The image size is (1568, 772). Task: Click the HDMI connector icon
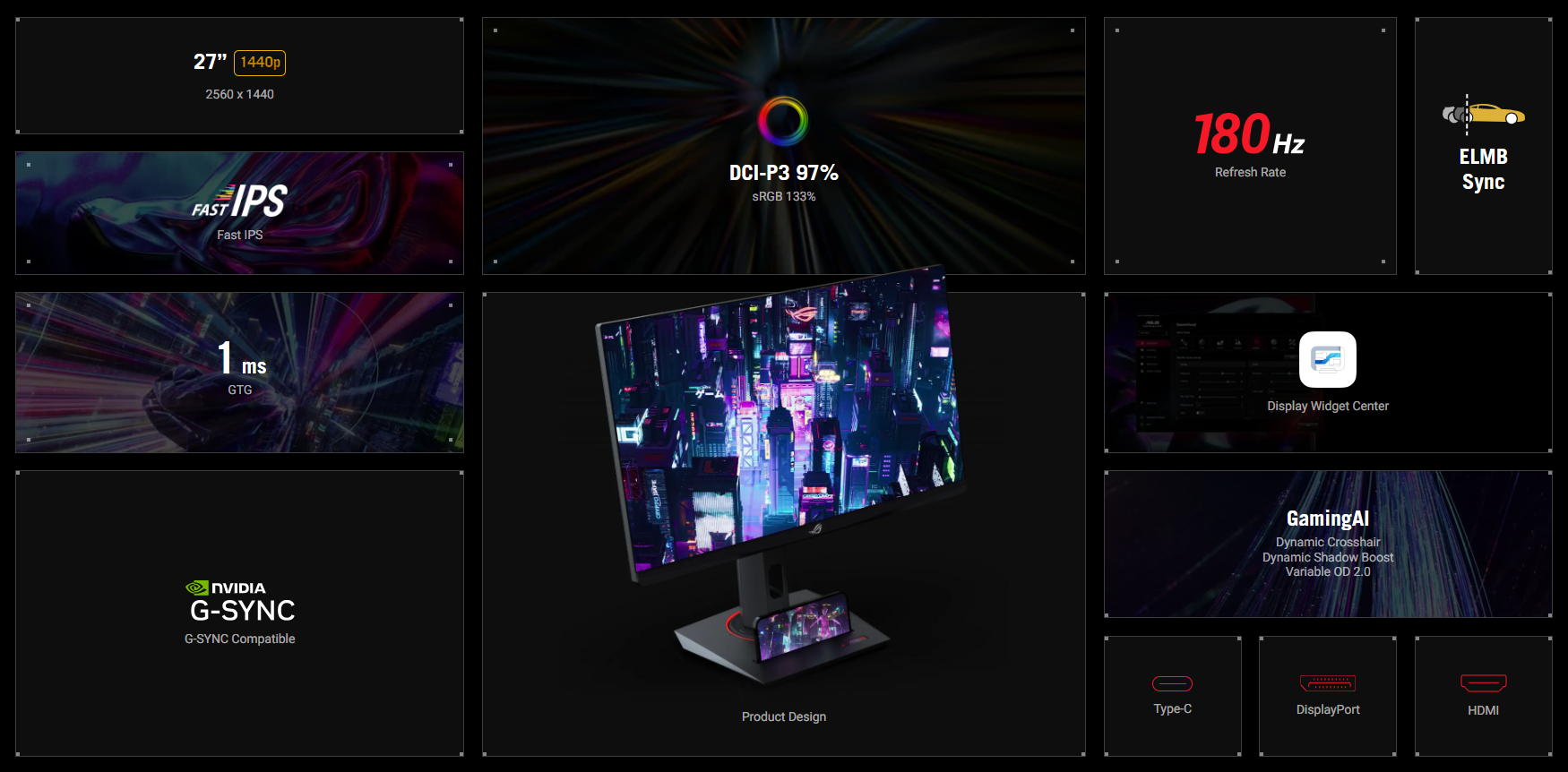point(1483,683)
